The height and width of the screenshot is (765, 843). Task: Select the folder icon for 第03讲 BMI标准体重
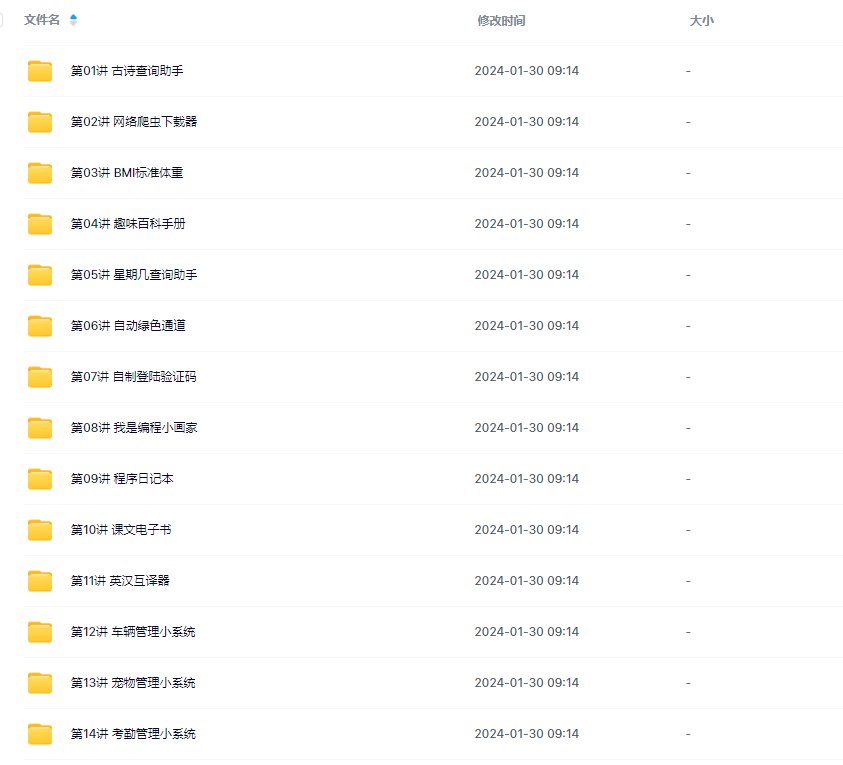[38, 172]
